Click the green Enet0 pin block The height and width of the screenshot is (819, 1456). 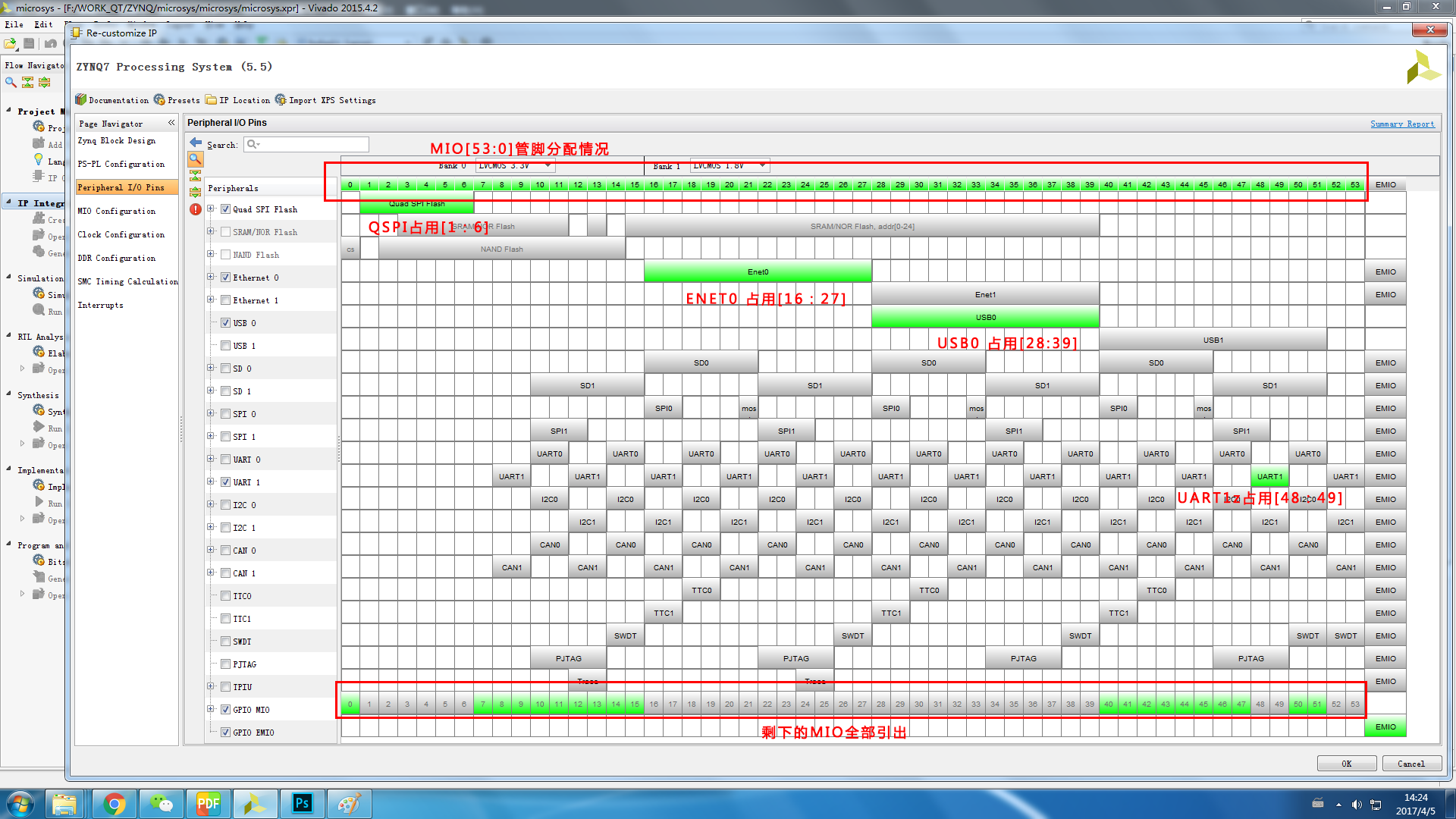[758, 272]
